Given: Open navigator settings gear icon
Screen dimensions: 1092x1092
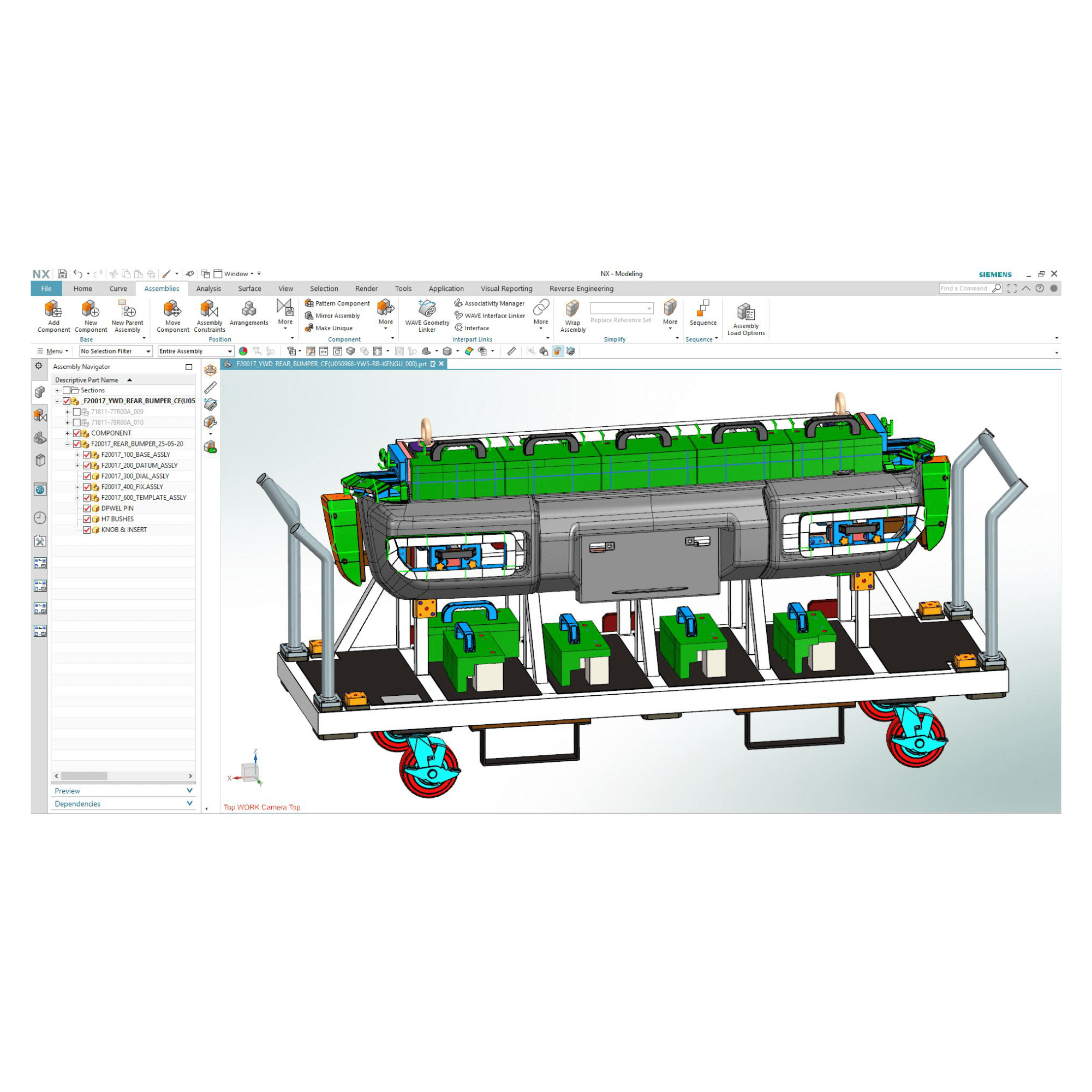Looking at the screenshot, I should 38,366.
